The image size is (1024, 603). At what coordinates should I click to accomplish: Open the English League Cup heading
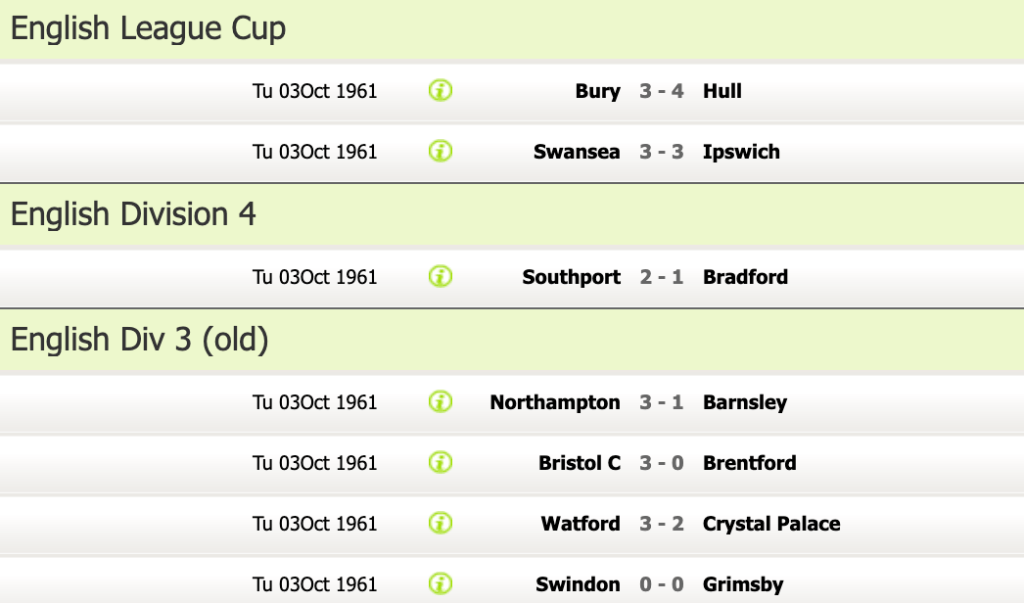(x=148, y=29)
